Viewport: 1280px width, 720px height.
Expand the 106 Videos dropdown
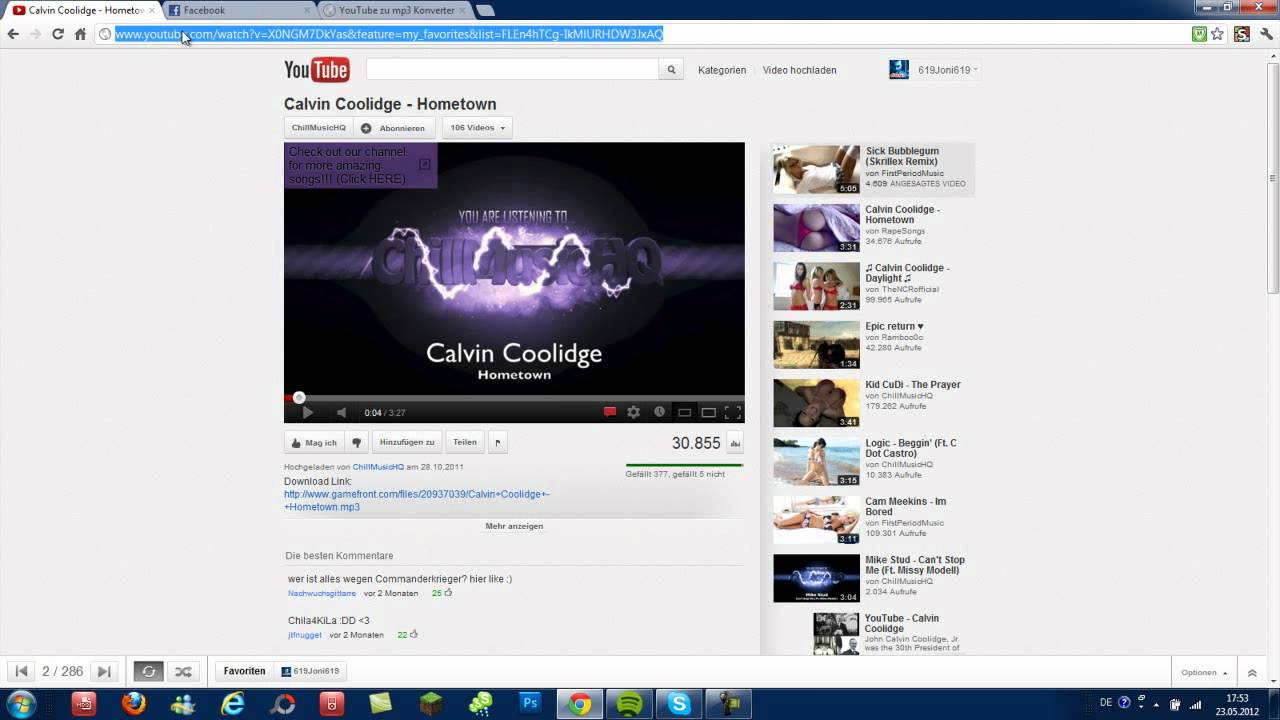[x=477, y=128]
